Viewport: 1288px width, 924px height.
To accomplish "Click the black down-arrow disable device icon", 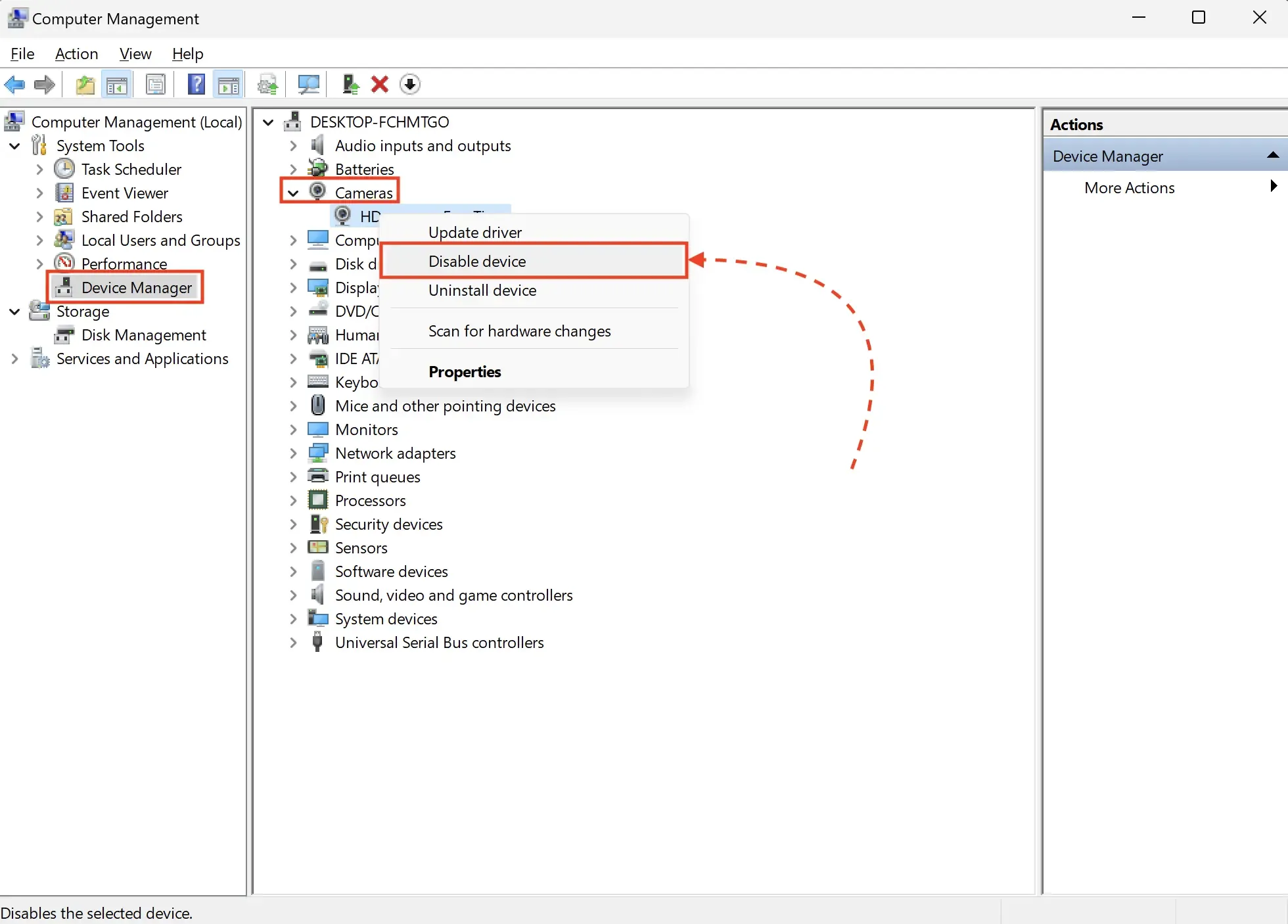I will point(410,84).
